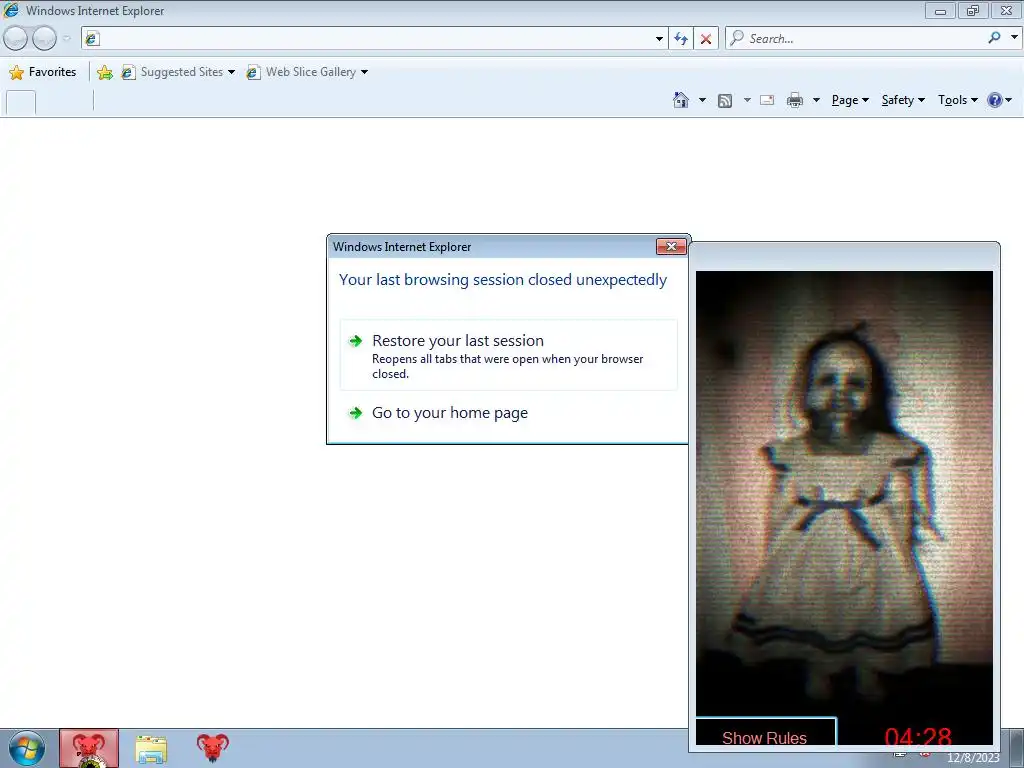Viewport: 1024px width, 768px height.
Task: Open the recent pages arrow beside Forward
Action: (x=66, y=39)
